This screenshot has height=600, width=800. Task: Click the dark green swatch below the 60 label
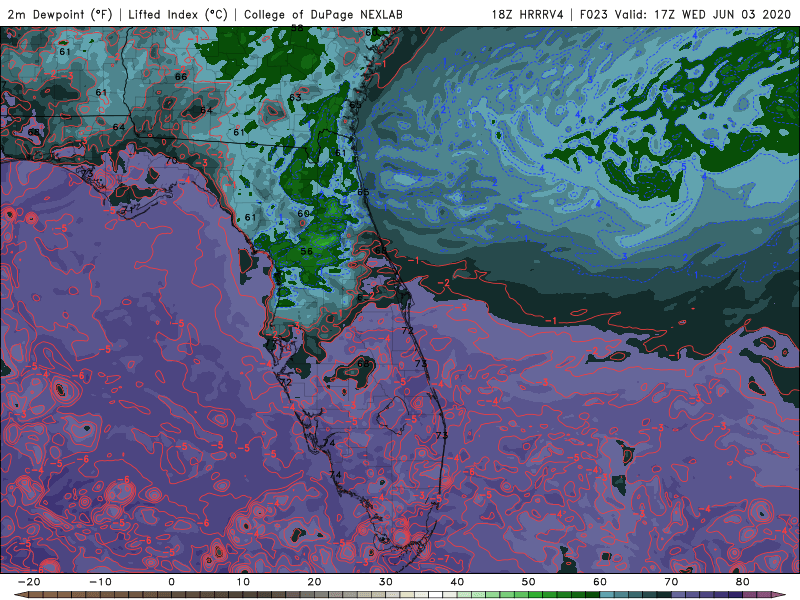[592, 594]
